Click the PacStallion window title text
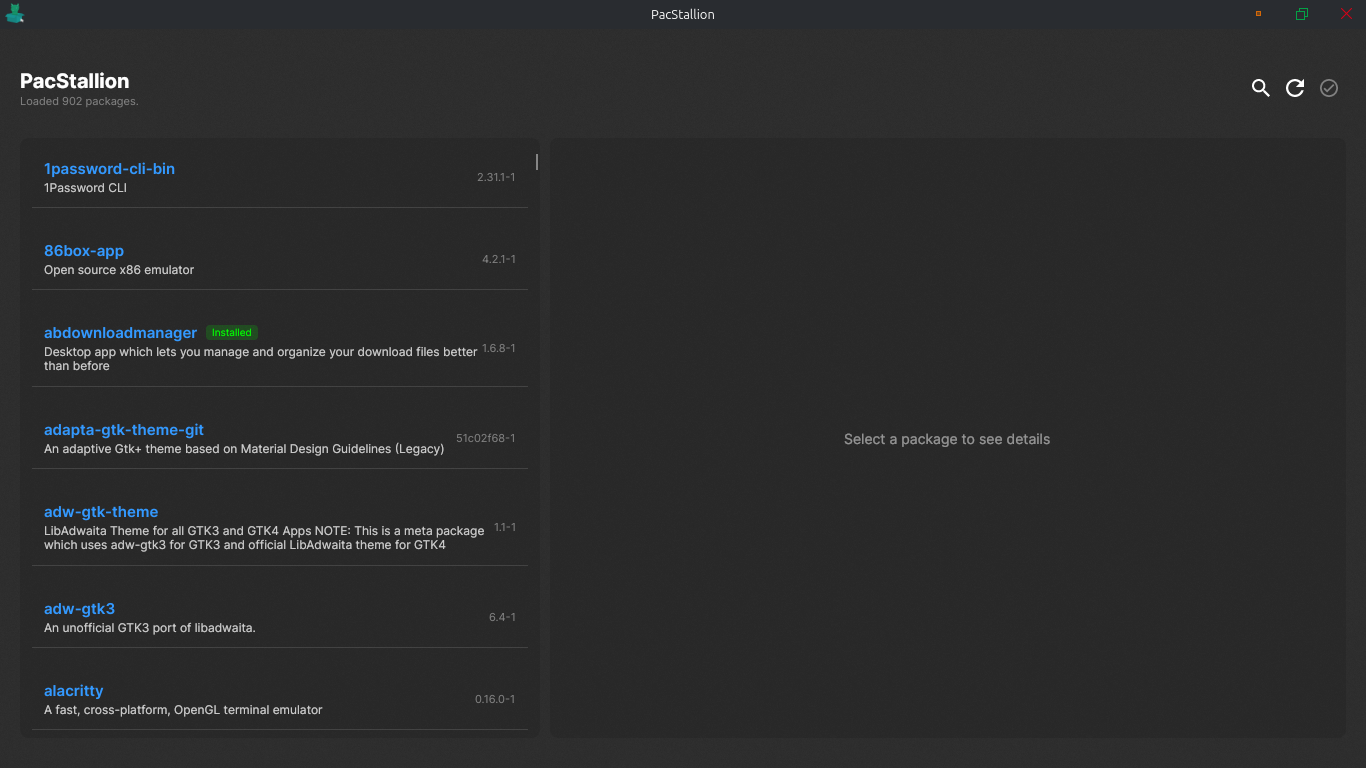Viewport: 1366px width, 768px height. (683, 14)
